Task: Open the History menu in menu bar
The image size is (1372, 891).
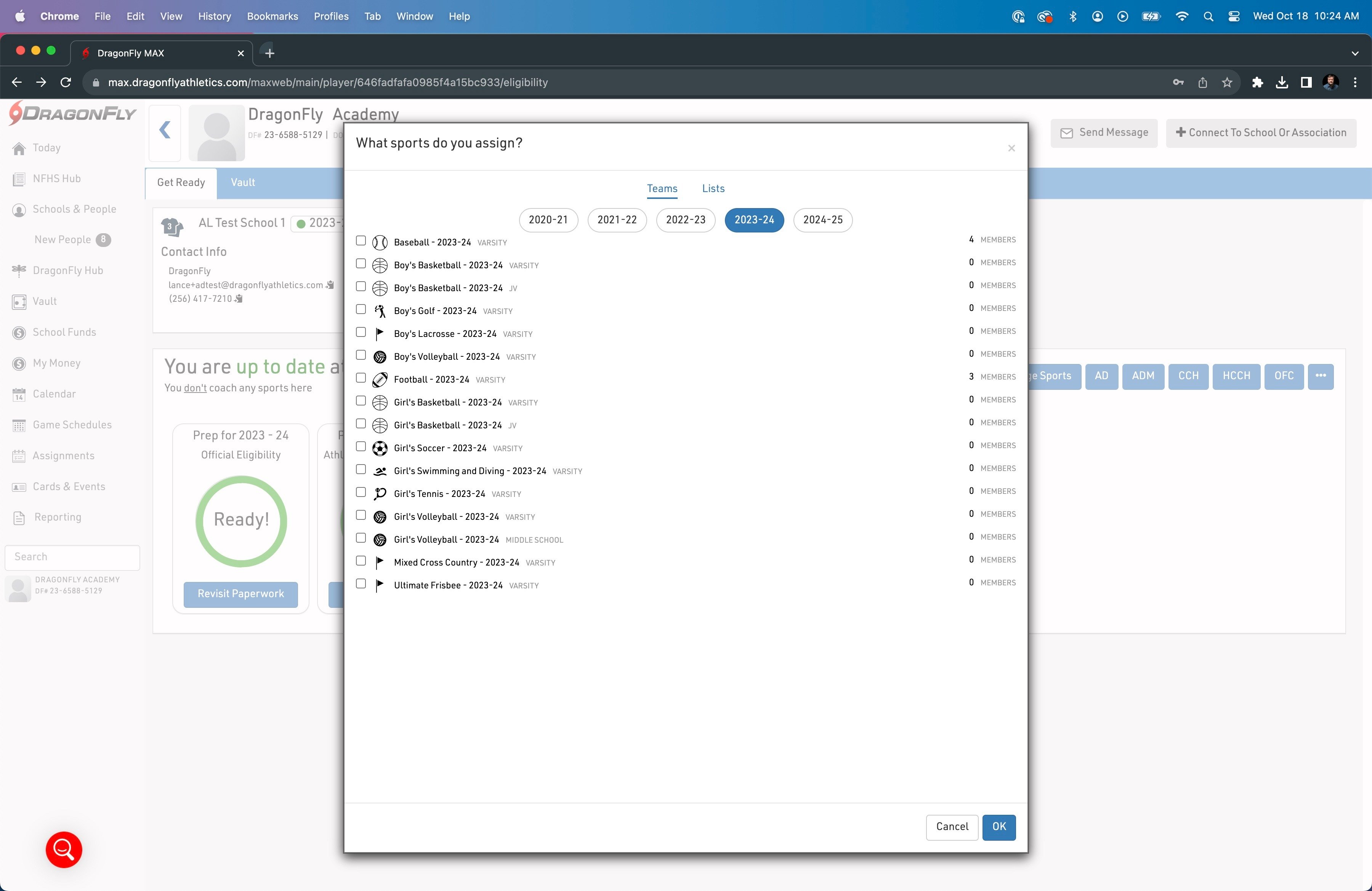Action: point(214,16)
